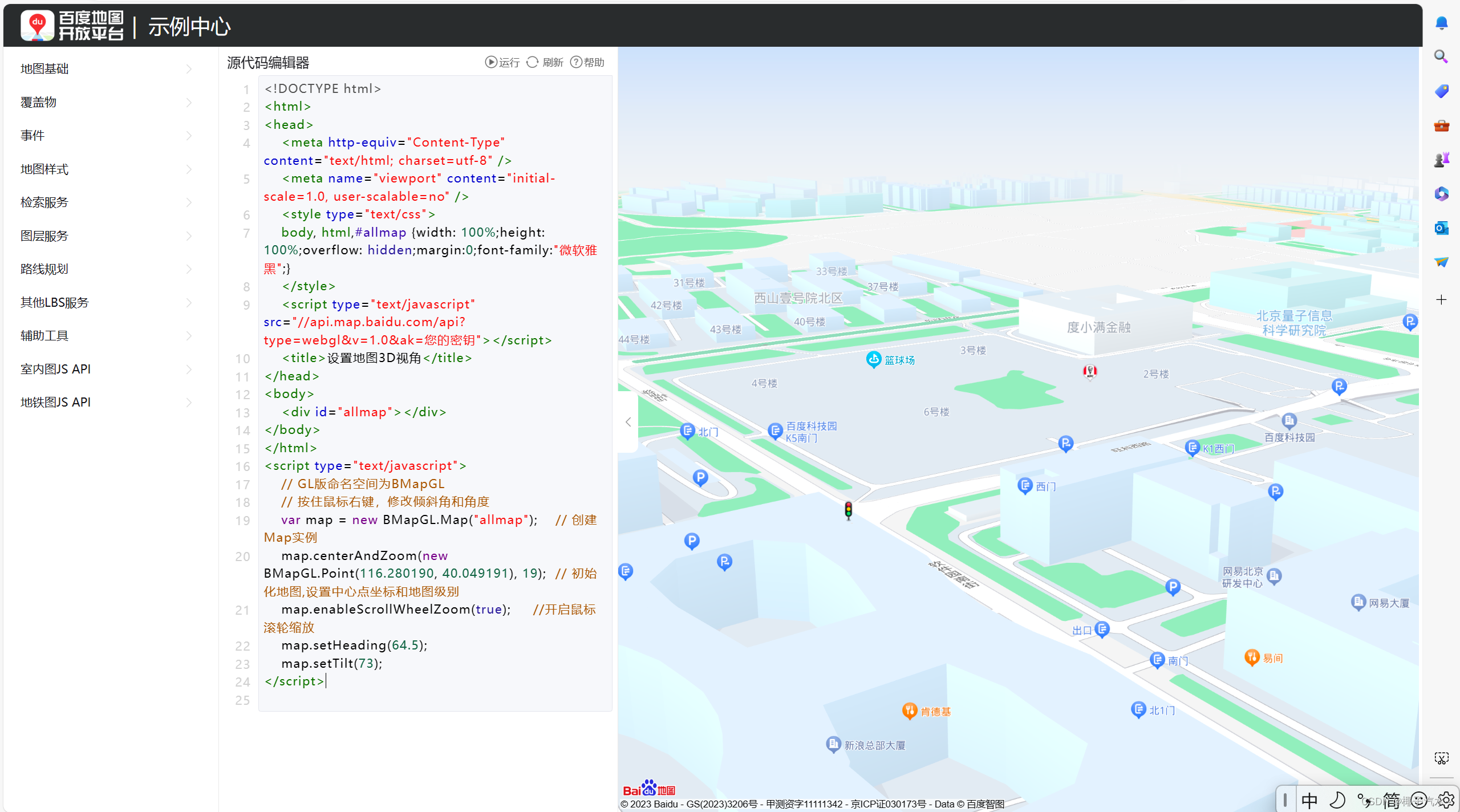Select the 检索服务 menu item
This screenshot has width=1460, height=812.
click(x=44, y=202)
